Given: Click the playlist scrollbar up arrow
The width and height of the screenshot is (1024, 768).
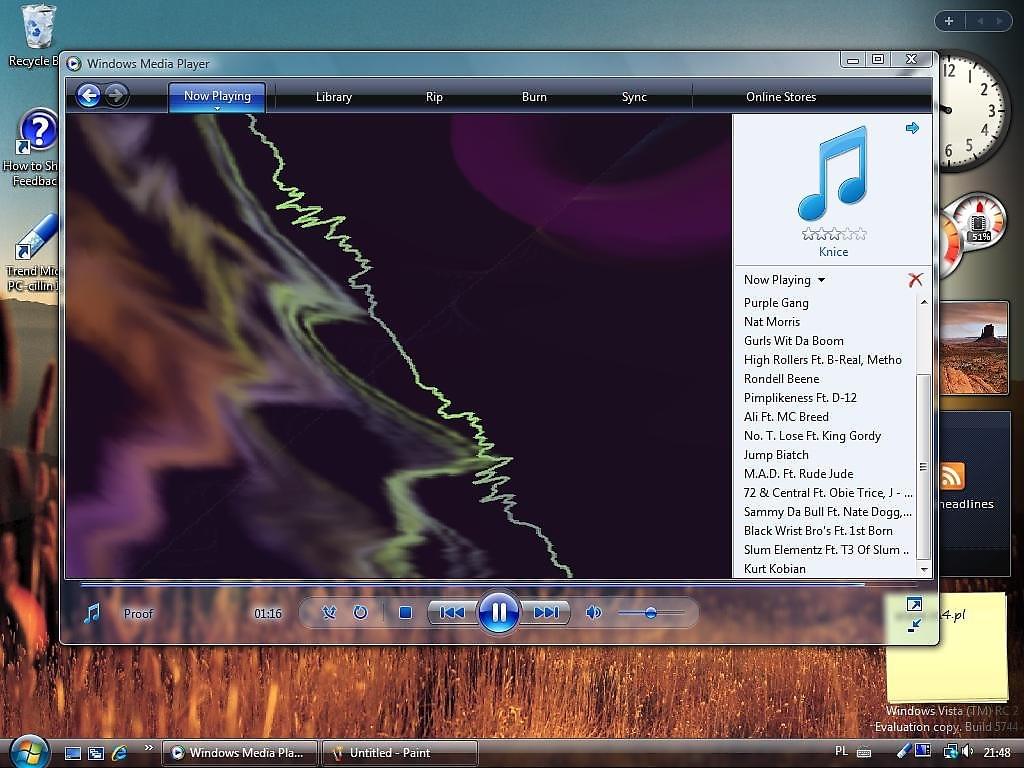Looking at the screenshot, I should pyautogui.click(x=923, y=302).
